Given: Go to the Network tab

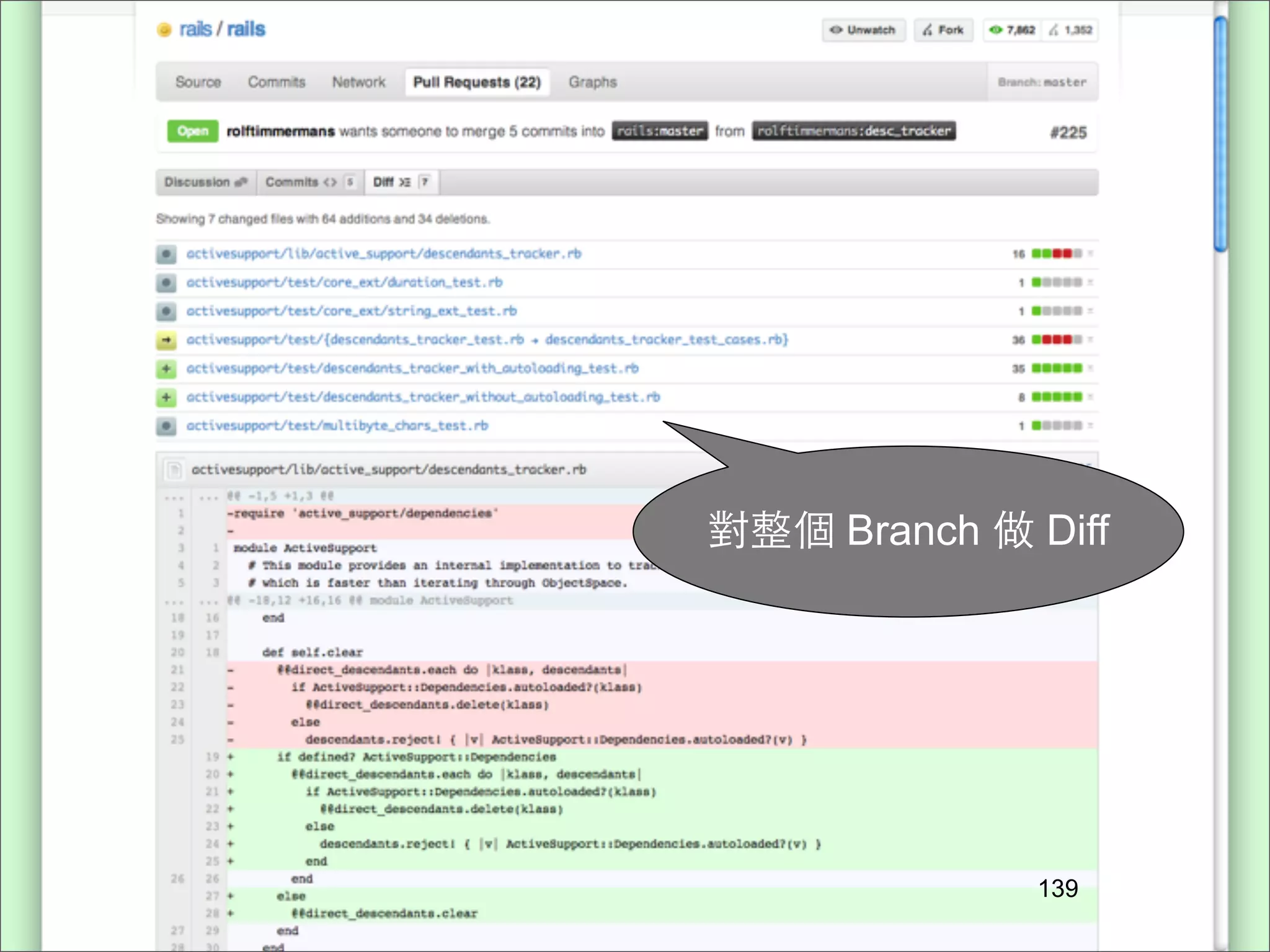Looking at the screenshot, I should 358,82.
